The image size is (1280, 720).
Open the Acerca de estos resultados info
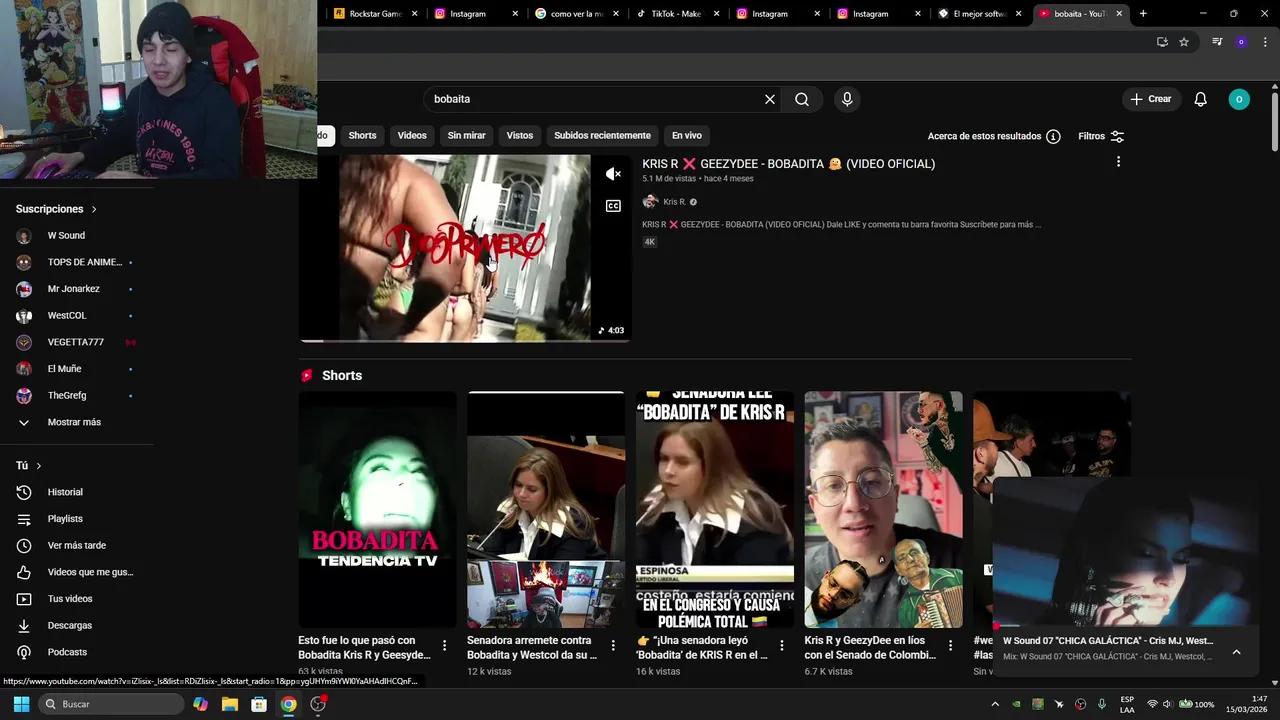[994, 136]
